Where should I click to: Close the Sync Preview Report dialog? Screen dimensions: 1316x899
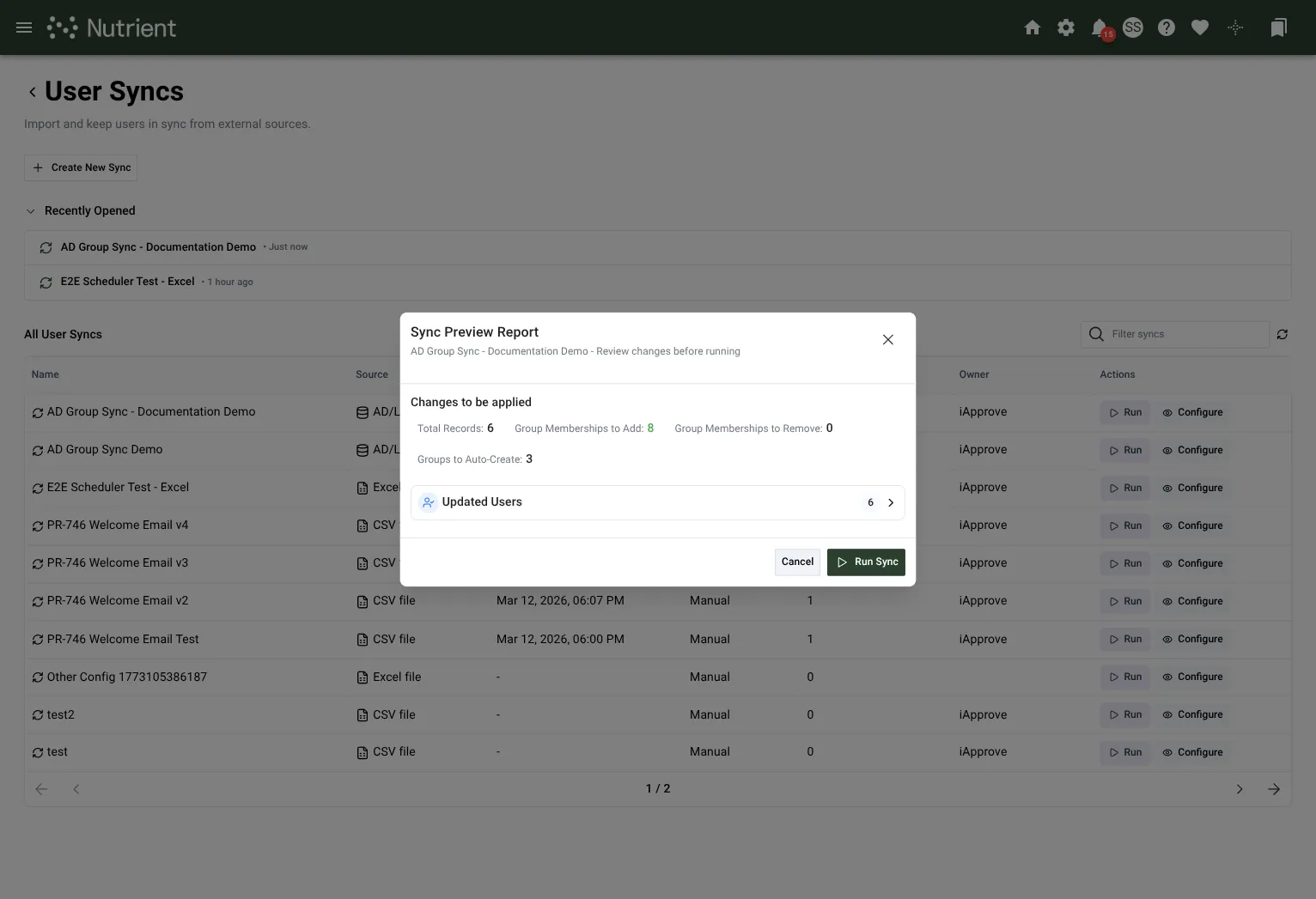pyautogui.click(x=888, y=340)
